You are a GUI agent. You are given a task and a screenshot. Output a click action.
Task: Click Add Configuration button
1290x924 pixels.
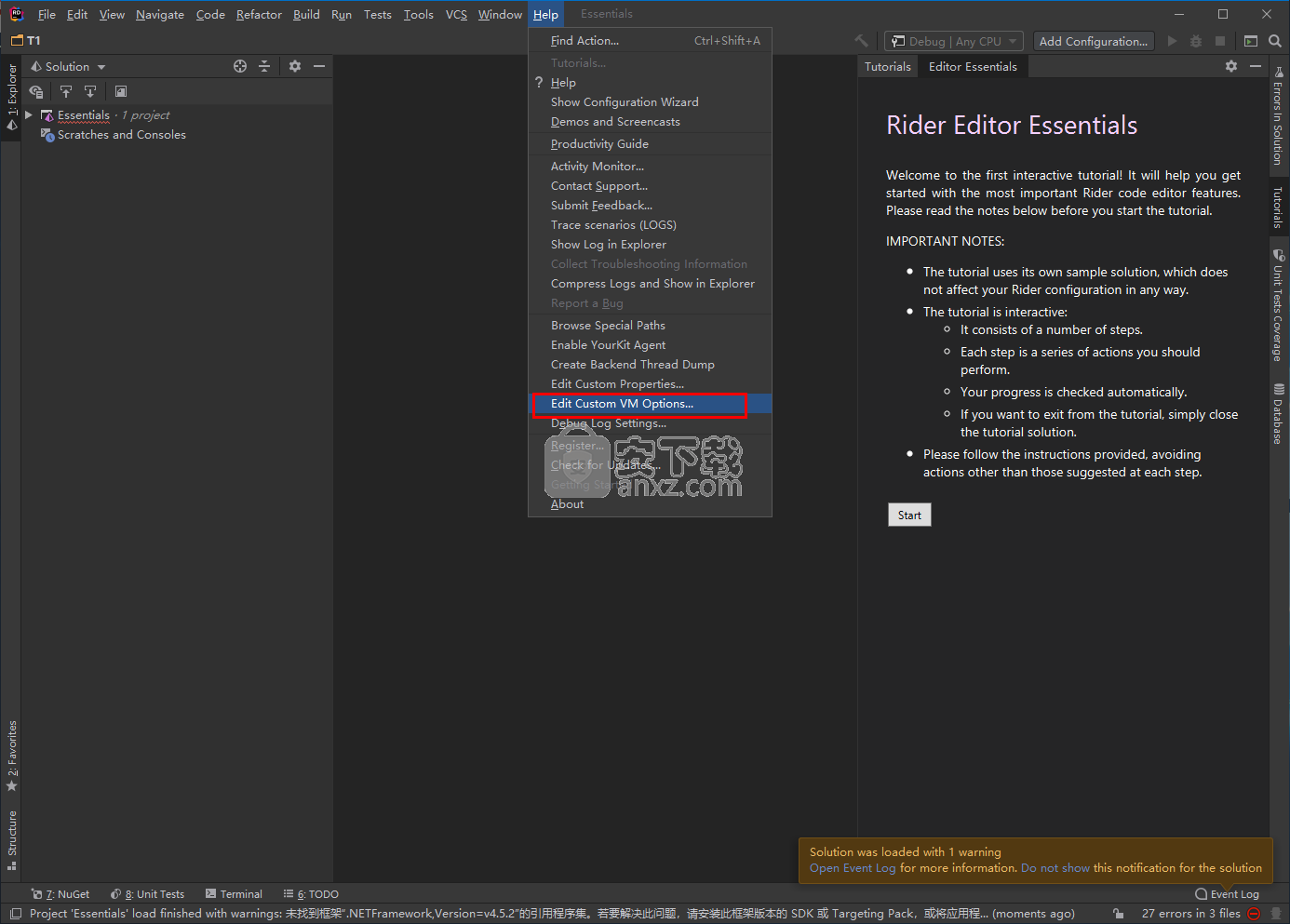(1093, 41)
